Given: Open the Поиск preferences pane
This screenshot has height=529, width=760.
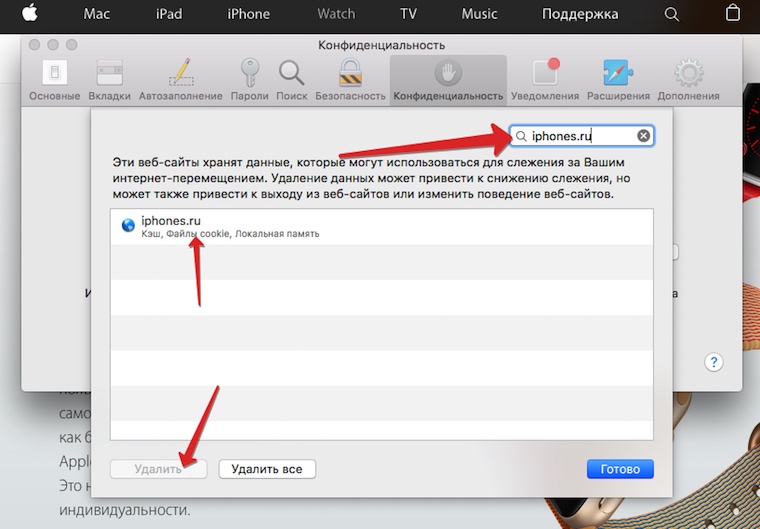Looking at the screenshot, I should (x=291, y=80).
